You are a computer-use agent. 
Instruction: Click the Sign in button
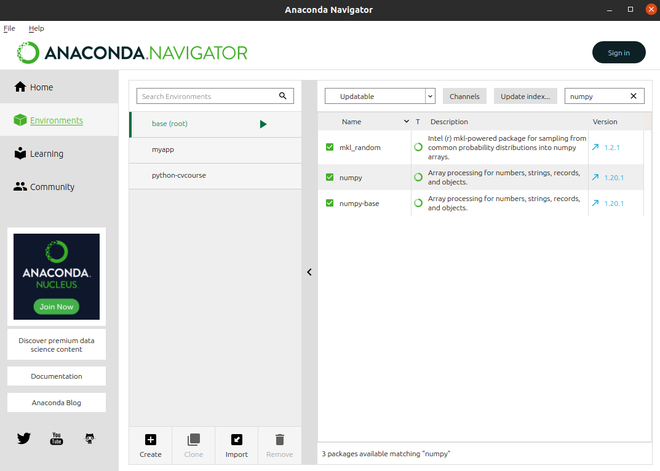click(x=619, y=53)
